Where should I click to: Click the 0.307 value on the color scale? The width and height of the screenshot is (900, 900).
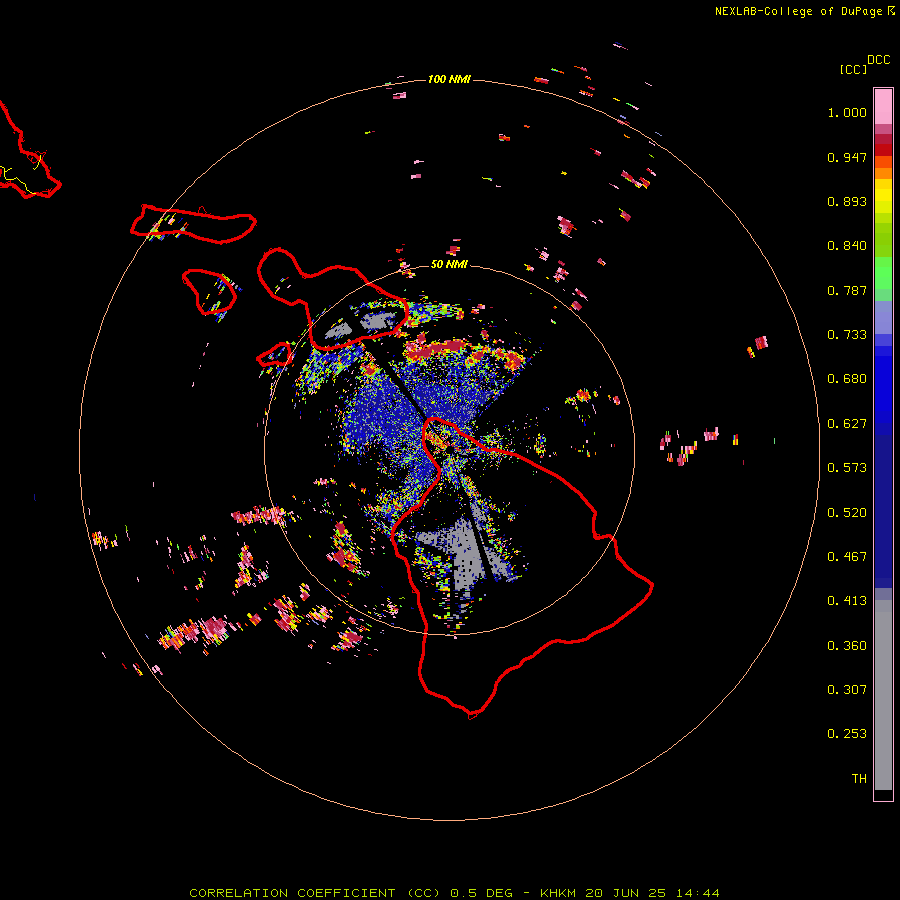[x=847, y=690]
